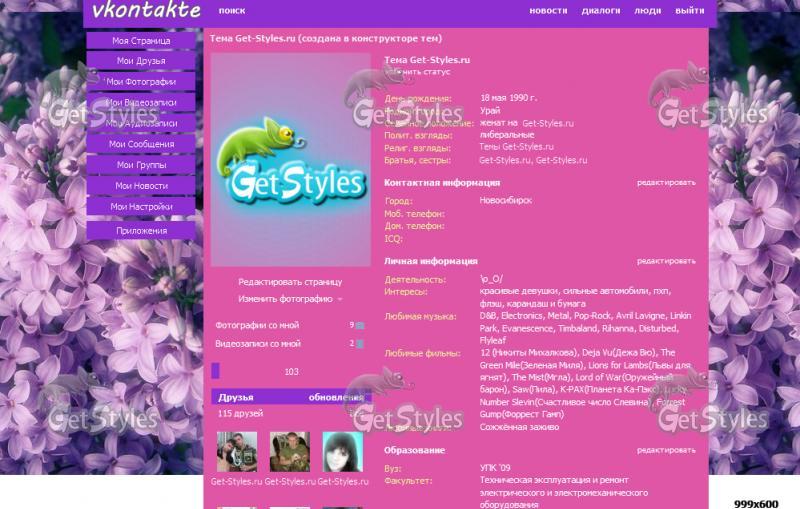Click the purple rating bar showing 103

pyautogui.click(x=290, y=371)
